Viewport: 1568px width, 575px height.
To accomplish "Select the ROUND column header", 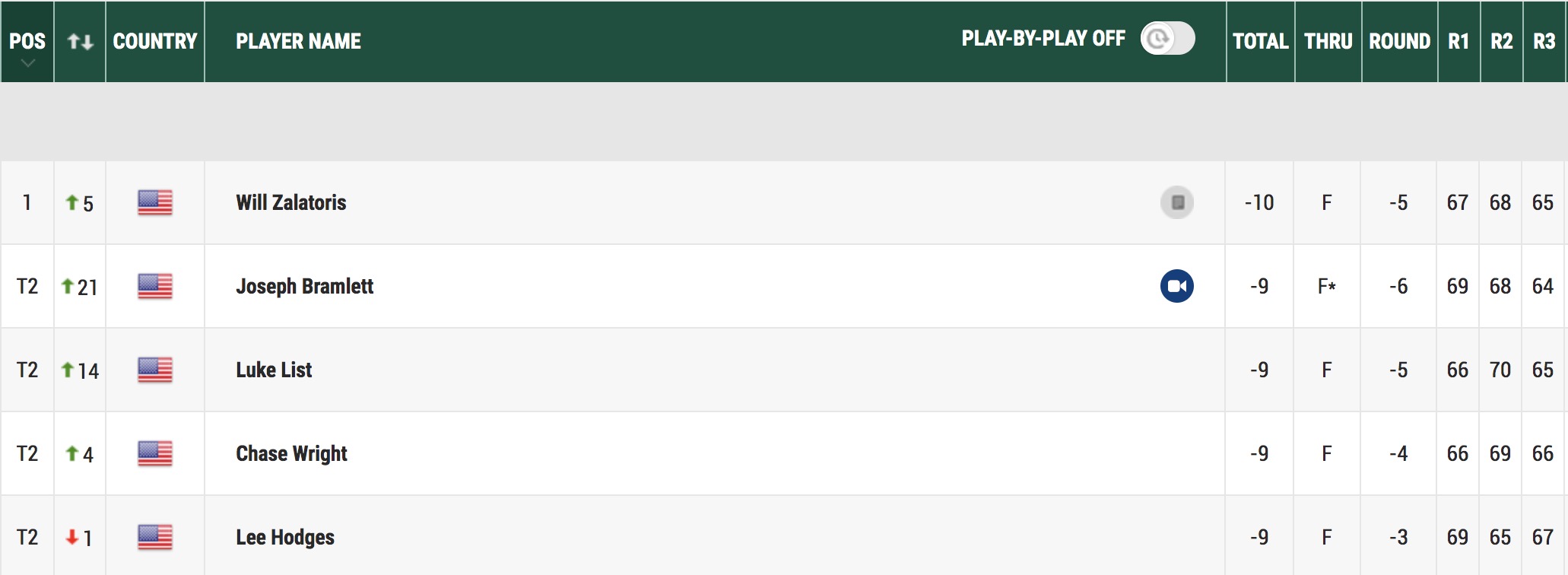I will (x=1399, y=41).
